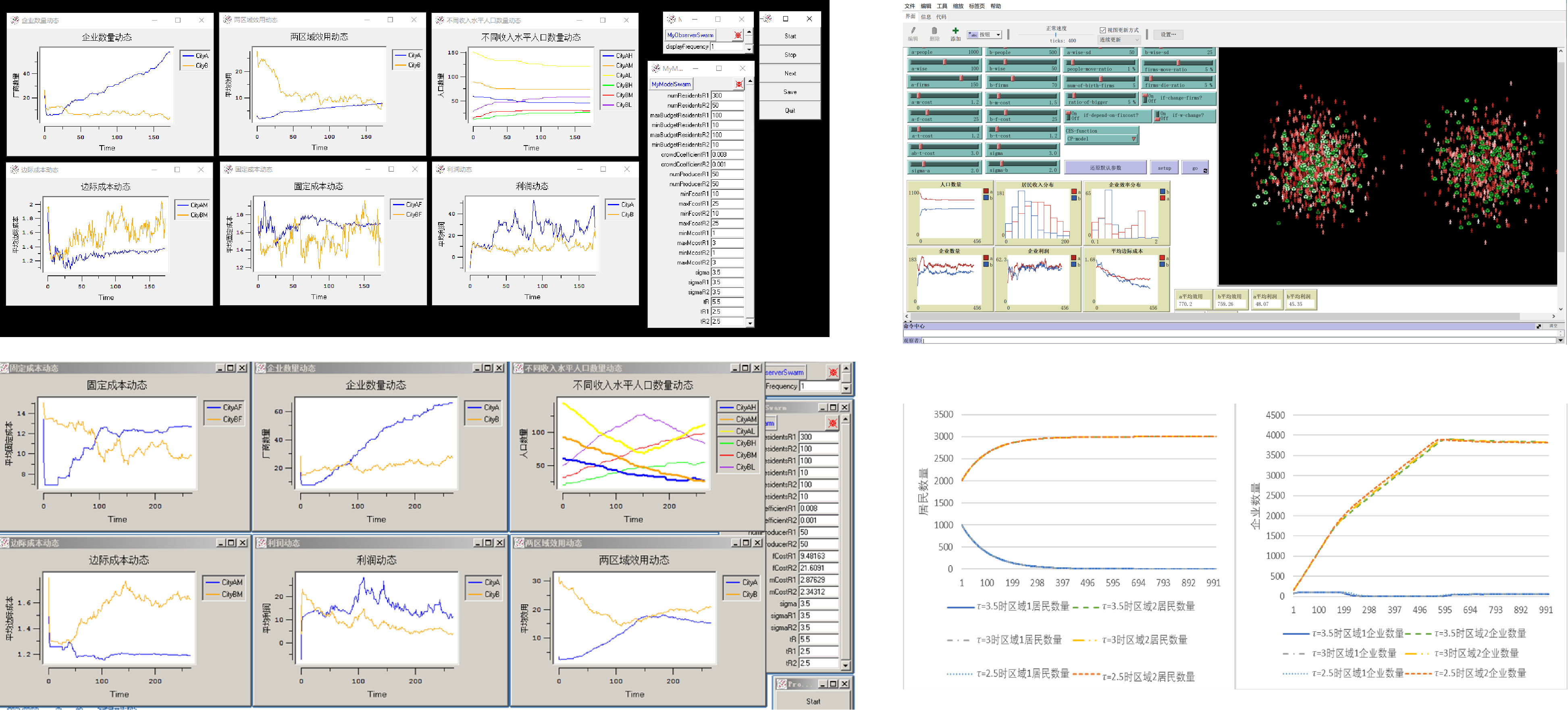
Task: Open the CES-function CP-model chooser
Action: 1101,139
